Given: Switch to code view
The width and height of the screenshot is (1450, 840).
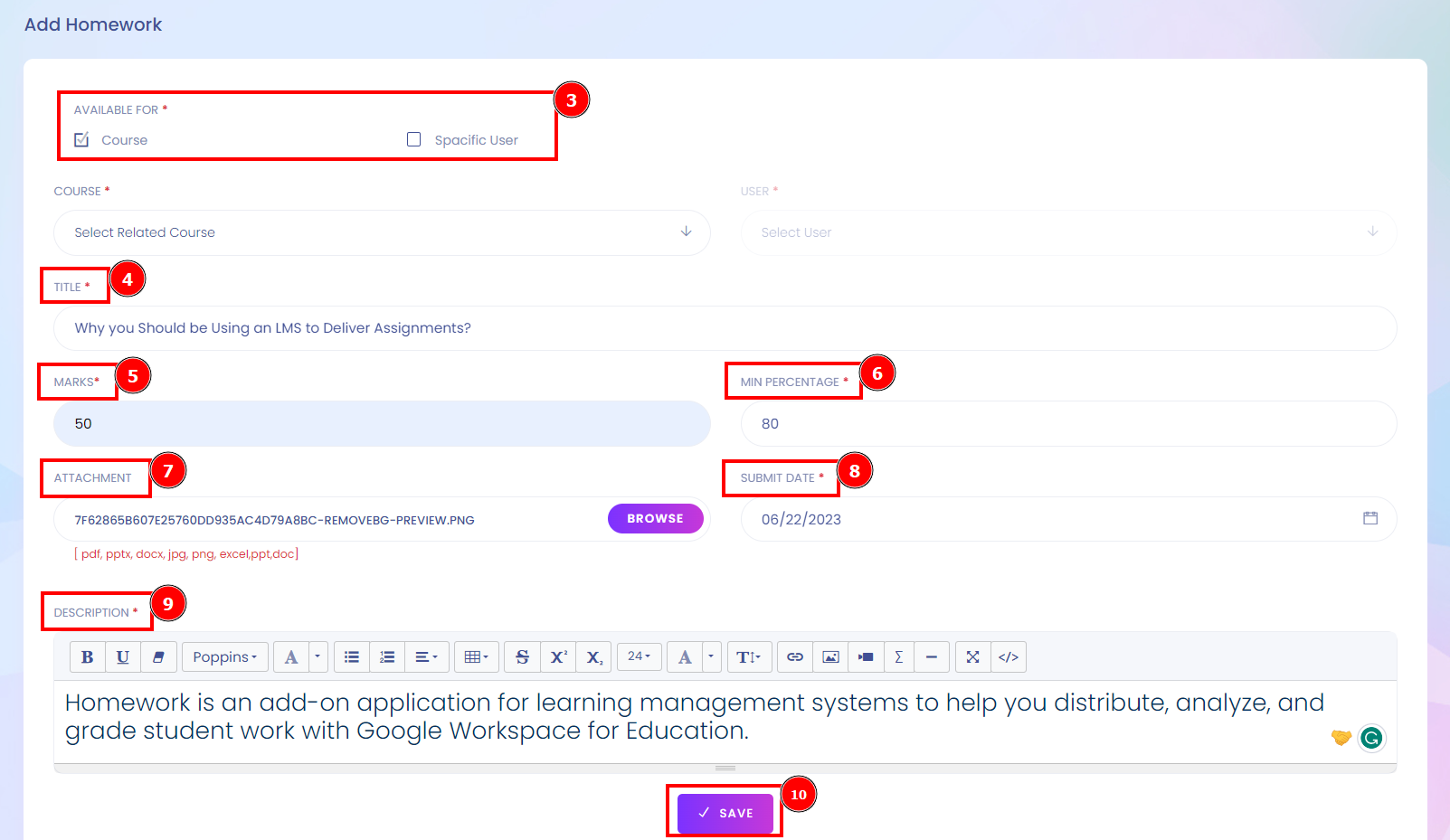Looking at the screenshot, I should pos(1009,657).
